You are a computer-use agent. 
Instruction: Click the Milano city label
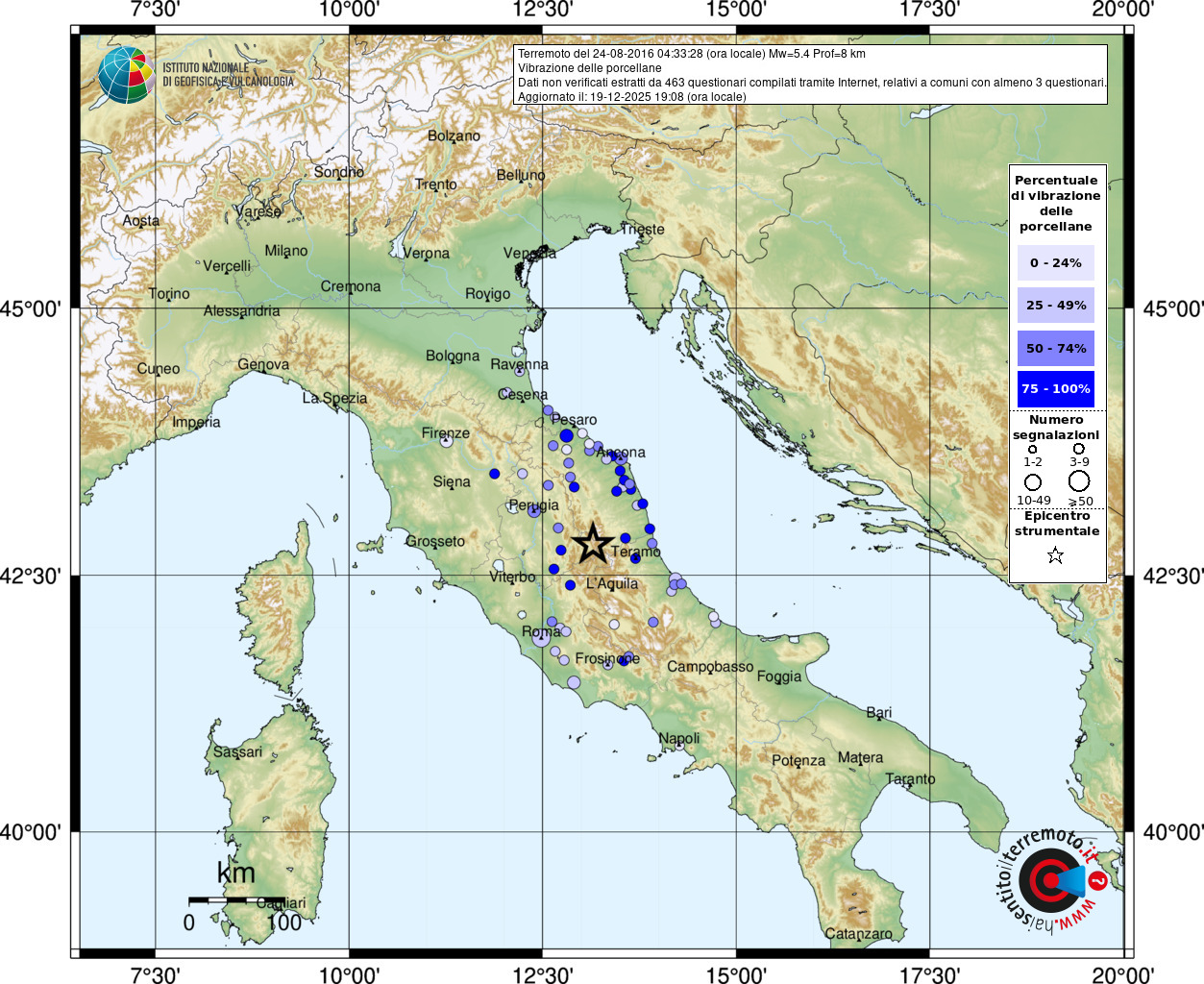286,251
